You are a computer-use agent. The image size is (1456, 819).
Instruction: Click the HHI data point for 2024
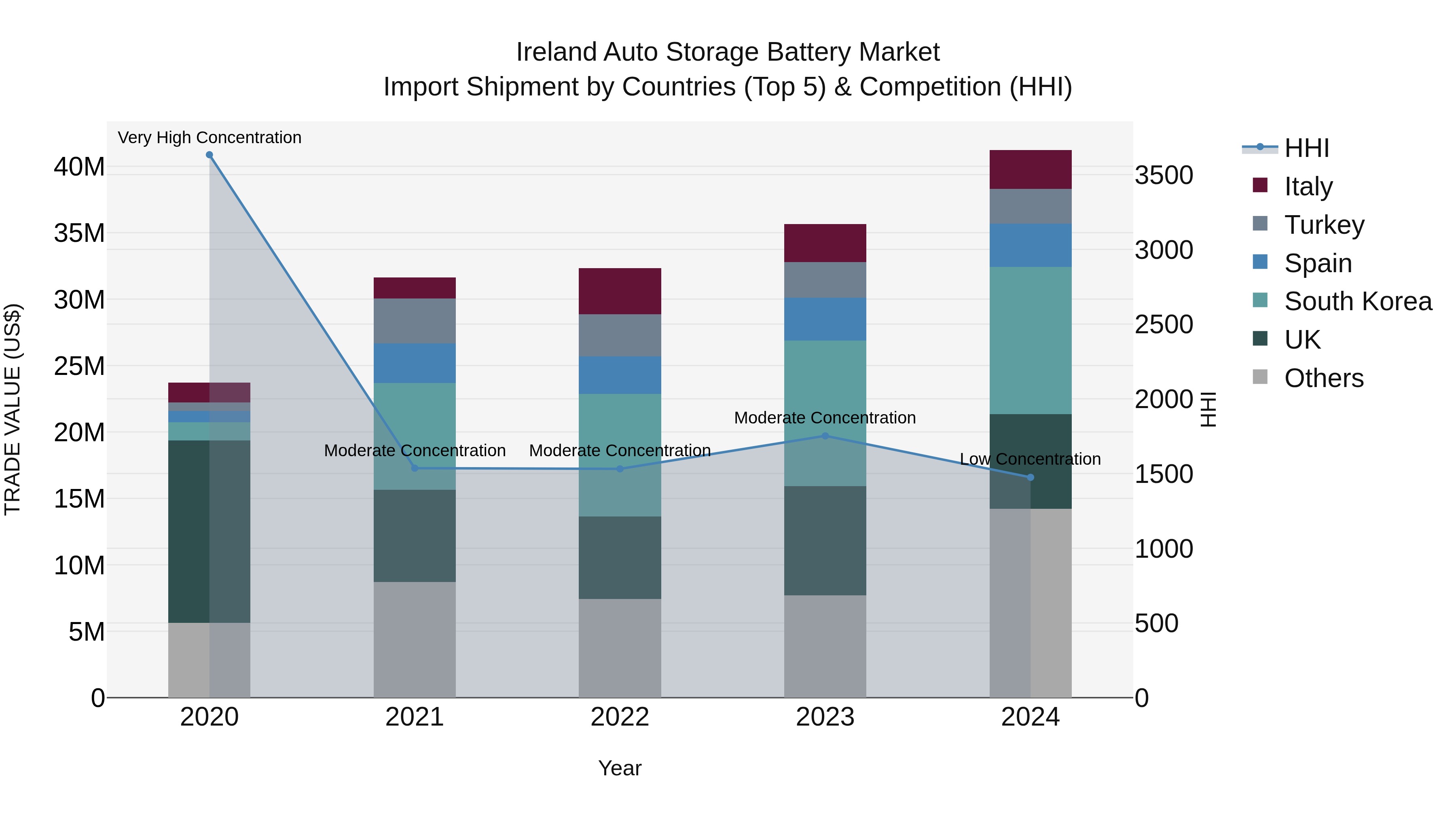pos(1030,478)
